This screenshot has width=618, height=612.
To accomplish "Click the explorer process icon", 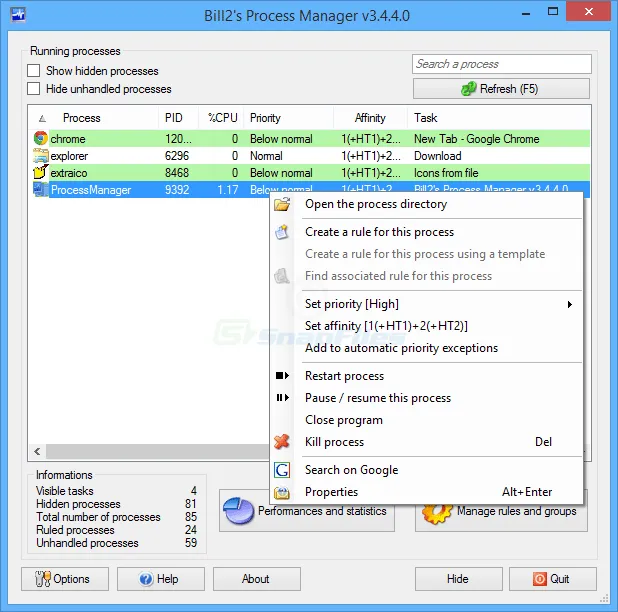I will [40, 156].
